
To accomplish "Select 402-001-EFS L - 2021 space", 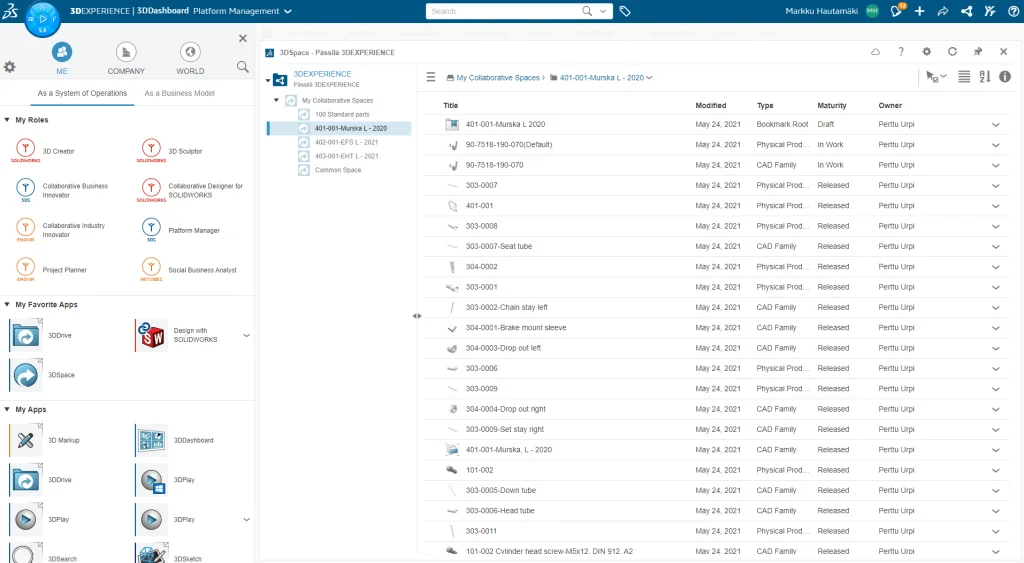I will [x=346, y=142].
